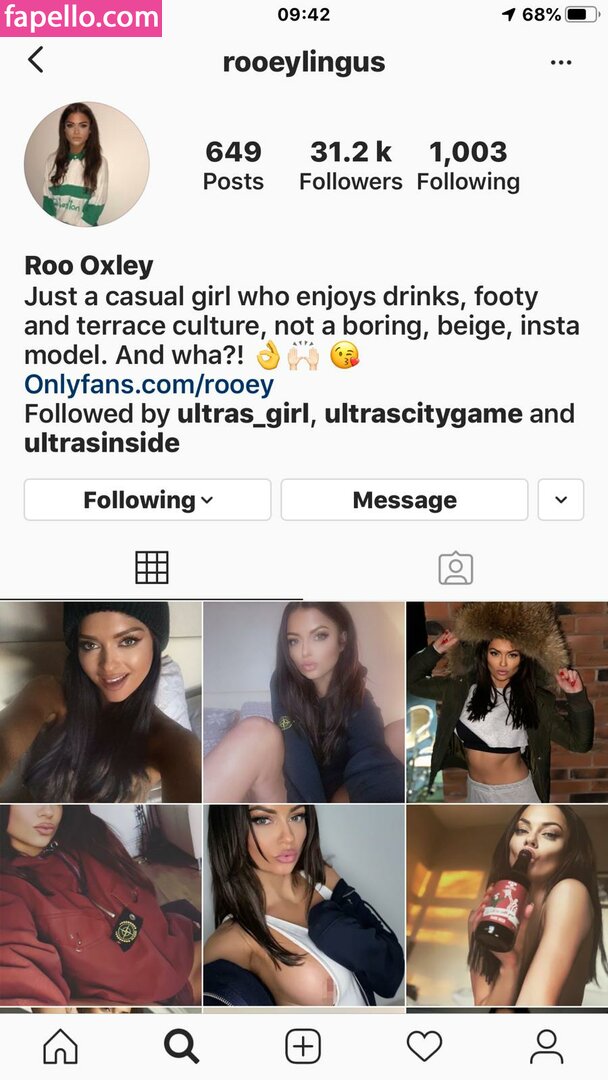Open the round profile picture
Screen dimensions: 608x1080
87,164
